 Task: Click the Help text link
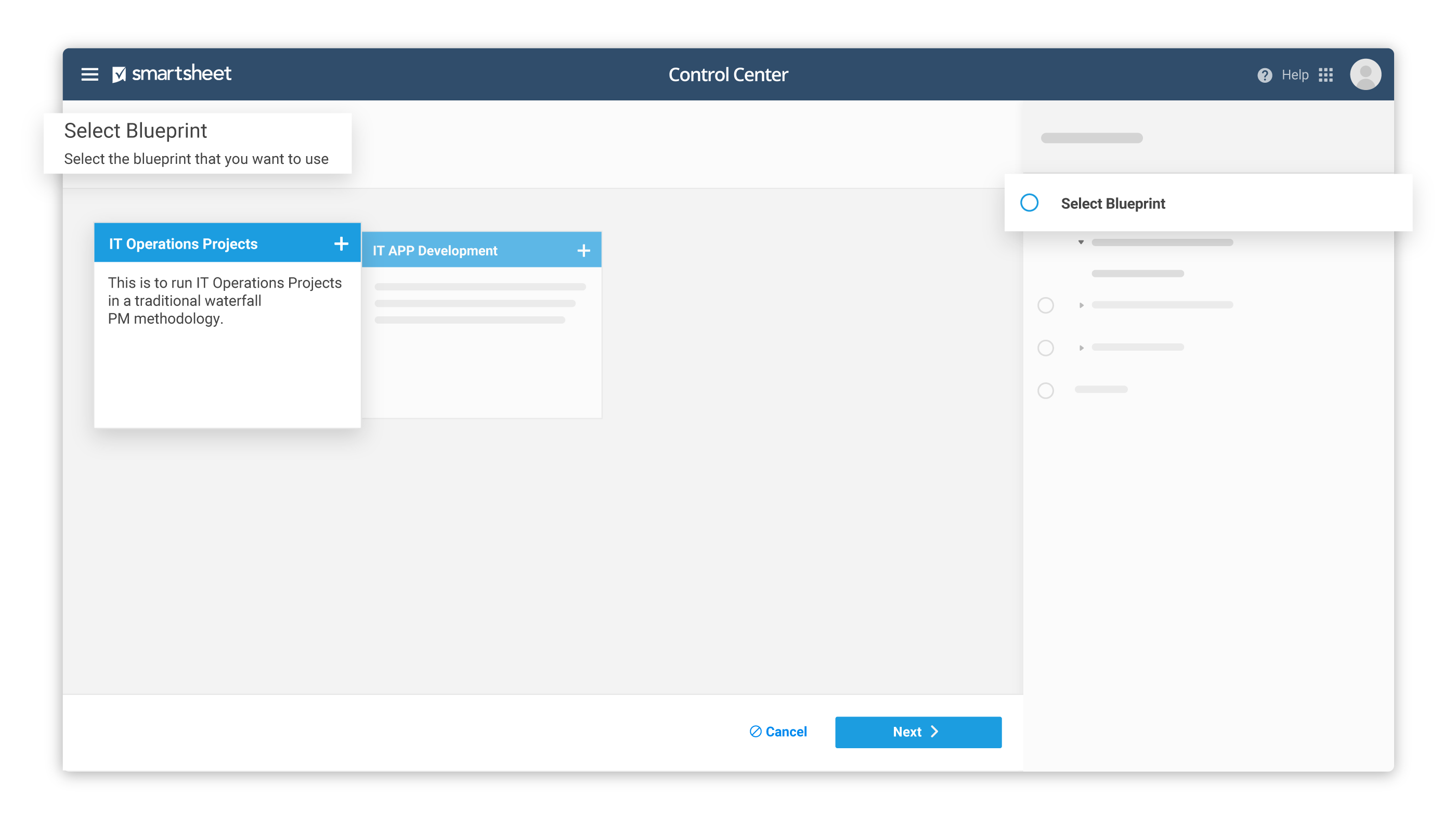[1294, 75]
